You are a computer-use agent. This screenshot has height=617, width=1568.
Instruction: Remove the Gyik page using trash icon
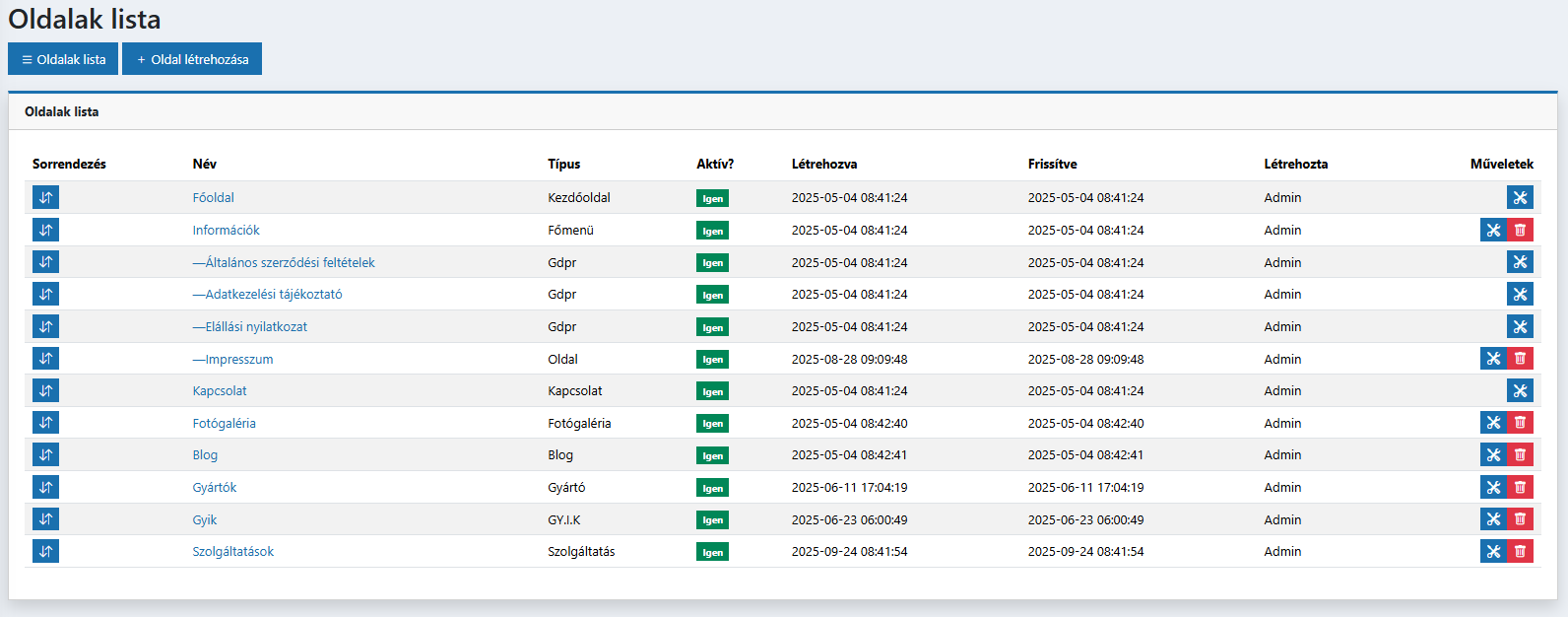click(x=1520, y=519)
